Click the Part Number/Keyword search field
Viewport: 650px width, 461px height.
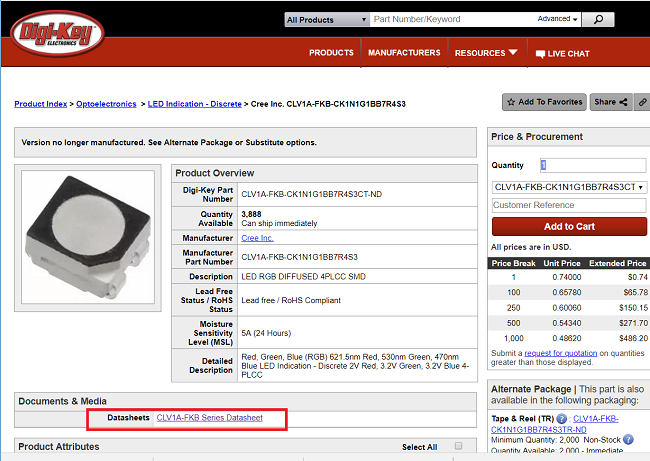point(453,19)
